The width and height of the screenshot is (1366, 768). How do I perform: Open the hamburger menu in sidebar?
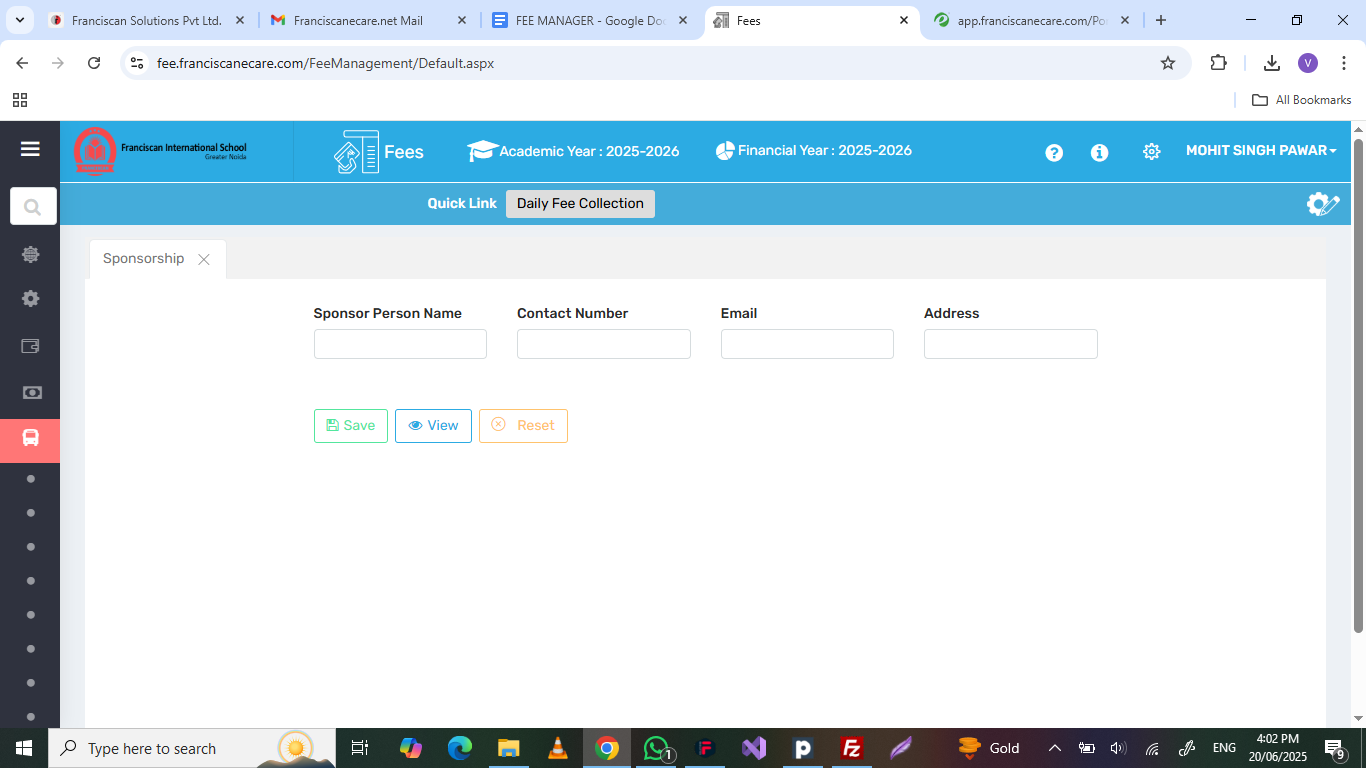30,149
